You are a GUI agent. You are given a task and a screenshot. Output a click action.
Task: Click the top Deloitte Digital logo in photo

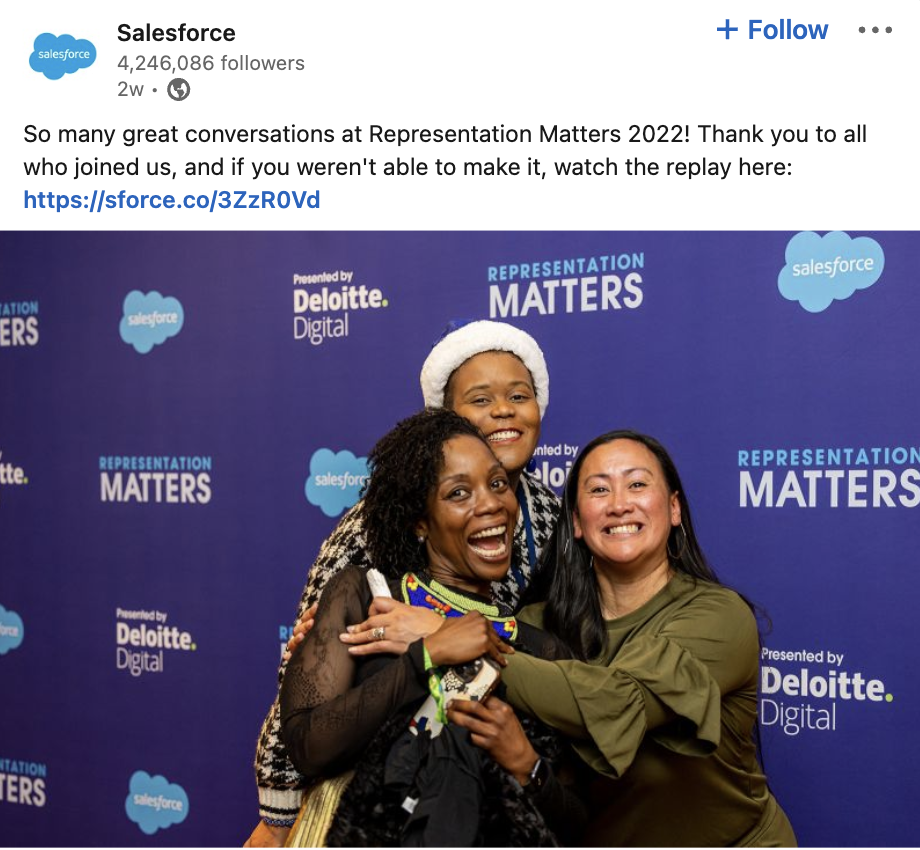pos(340,306)
